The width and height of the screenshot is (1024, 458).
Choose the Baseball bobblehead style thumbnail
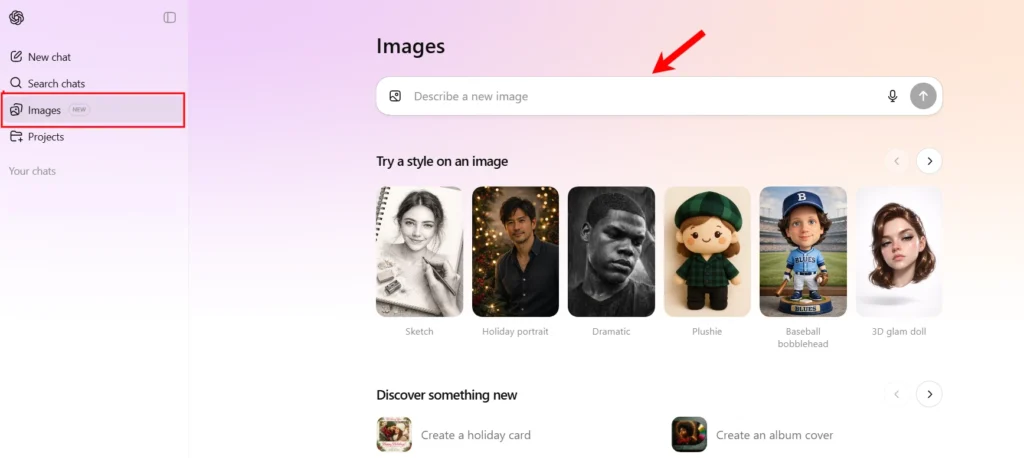(803, 252)
